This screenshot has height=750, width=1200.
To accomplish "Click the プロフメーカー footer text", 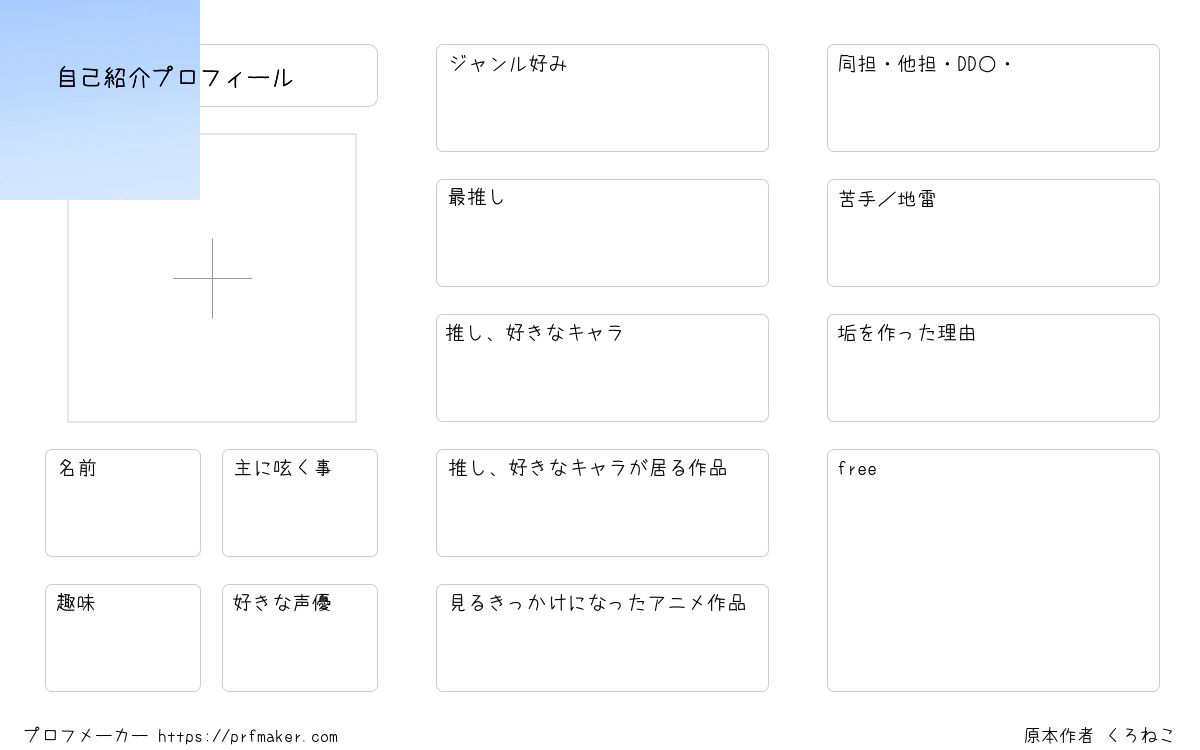I will pyautogui.click(x=86, y=736).
